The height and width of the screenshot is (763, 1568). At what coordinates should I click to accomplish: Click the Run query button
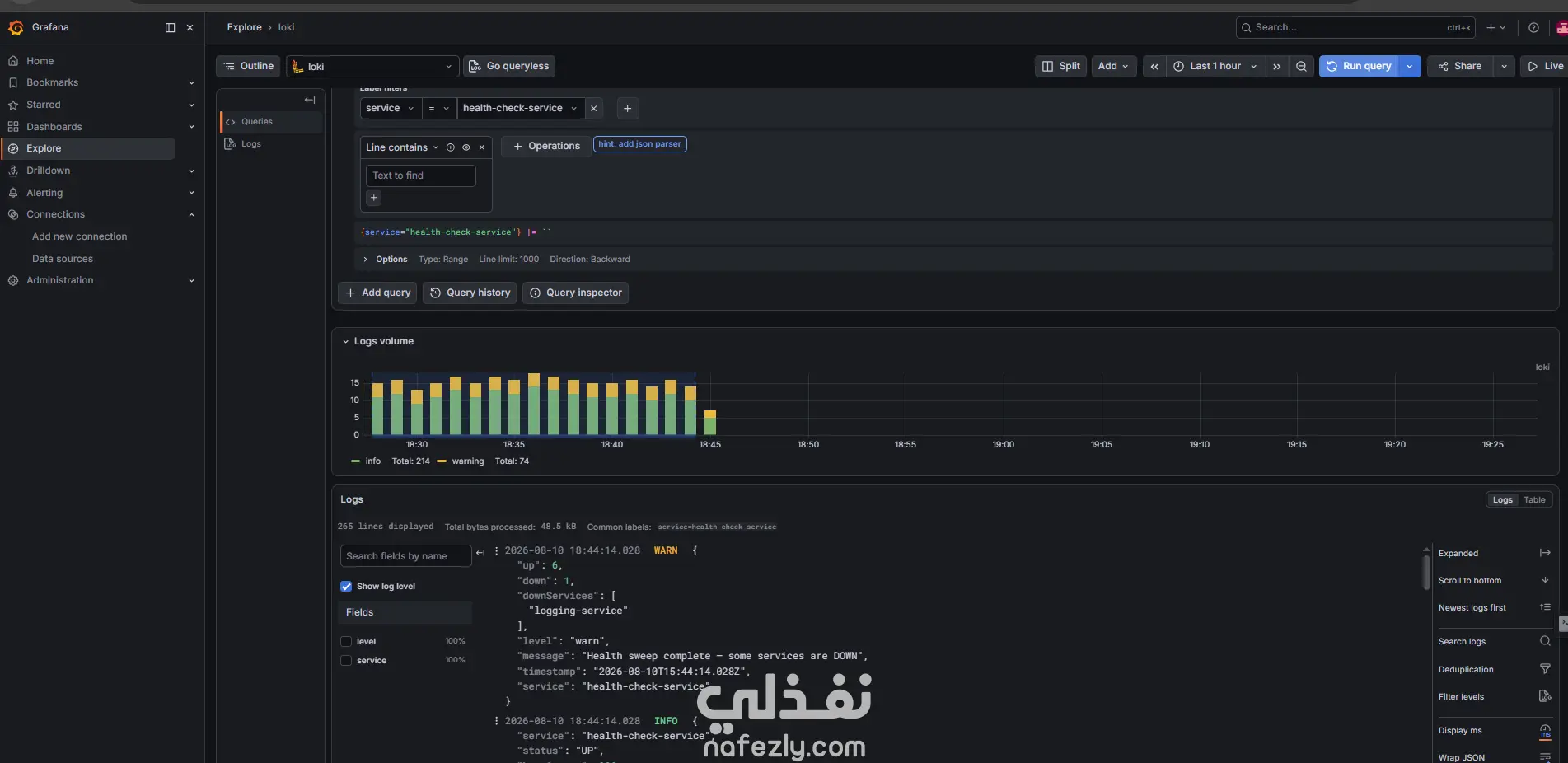pyautogui.click(x=1360, y=67)
